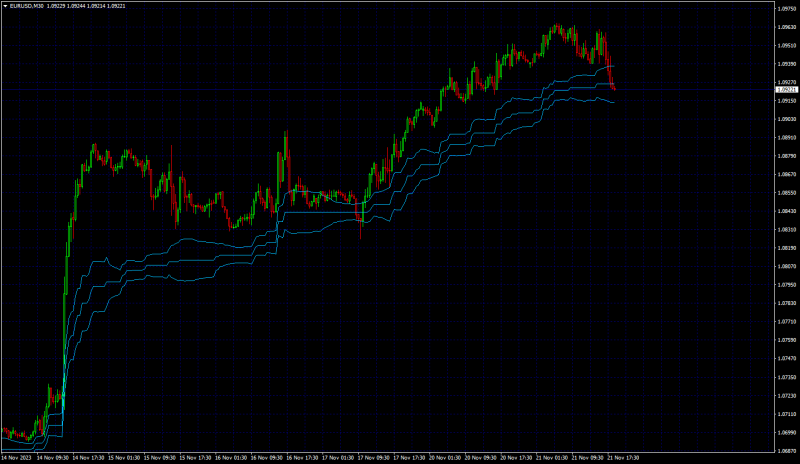Click the 1.06990 price axis label
This screenshot has height=464, width=800.
coord(787,433)
